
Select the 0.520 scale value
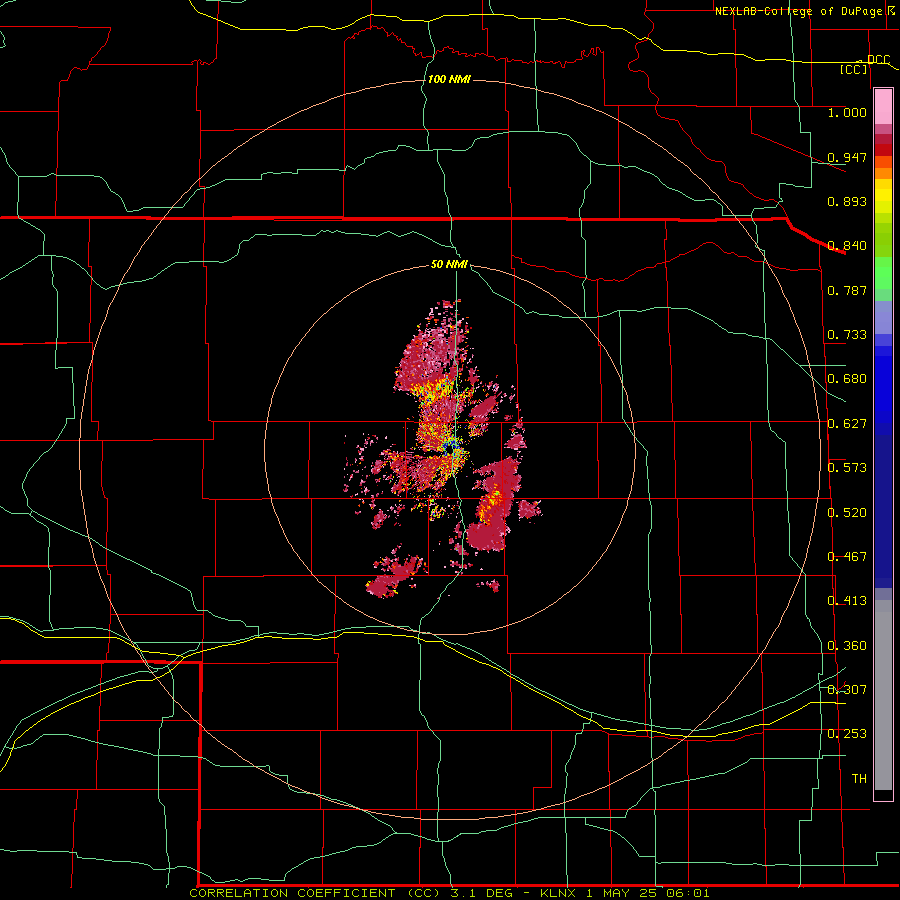[847, 513]
